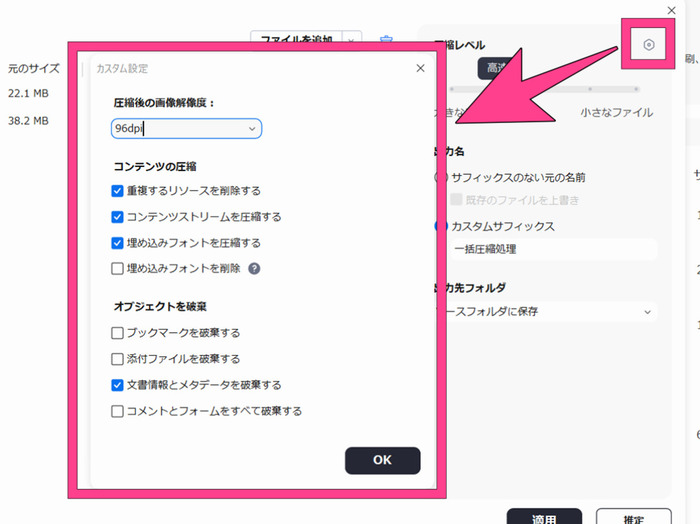Image resolution: width=700 pixels, height=524 pixels.
Task: Check 添付ファイルを破棄する
Action: [x=117, y=359]
